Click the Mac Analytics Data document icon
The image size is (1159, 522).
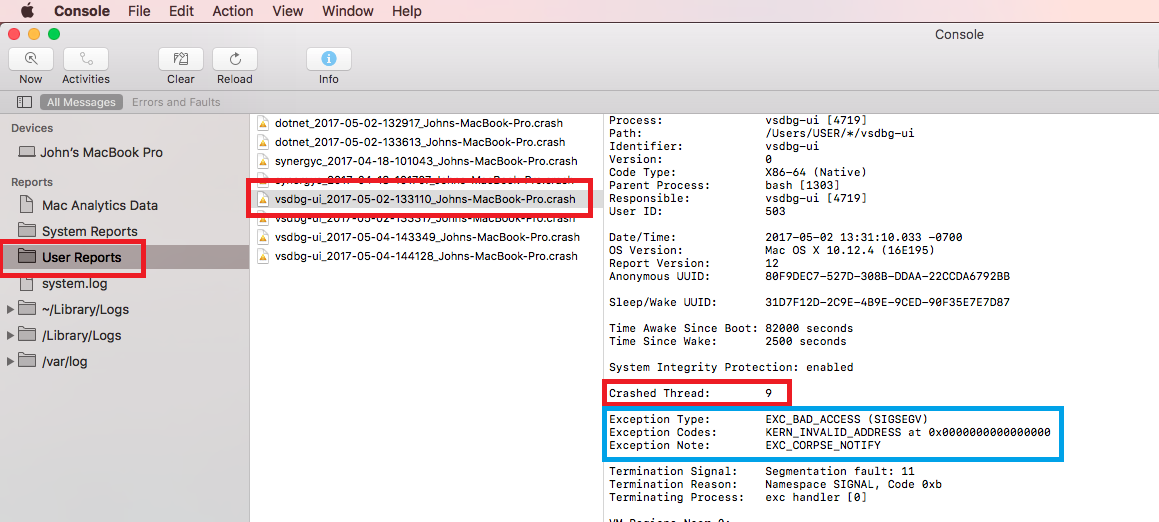[x=27, y=204]
